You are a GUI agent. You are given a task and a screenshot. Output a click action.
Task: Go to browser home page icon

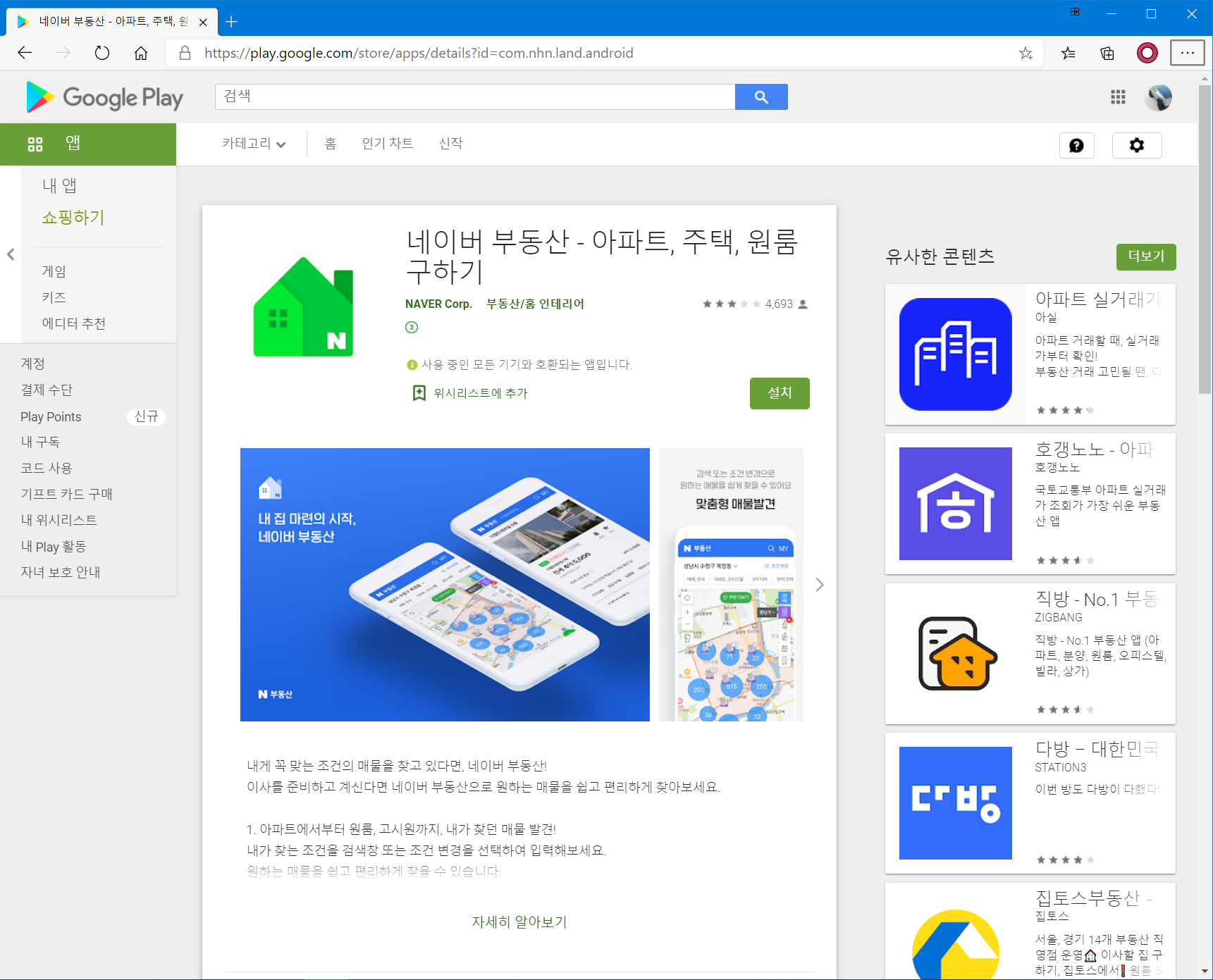[x=141, y=53]
